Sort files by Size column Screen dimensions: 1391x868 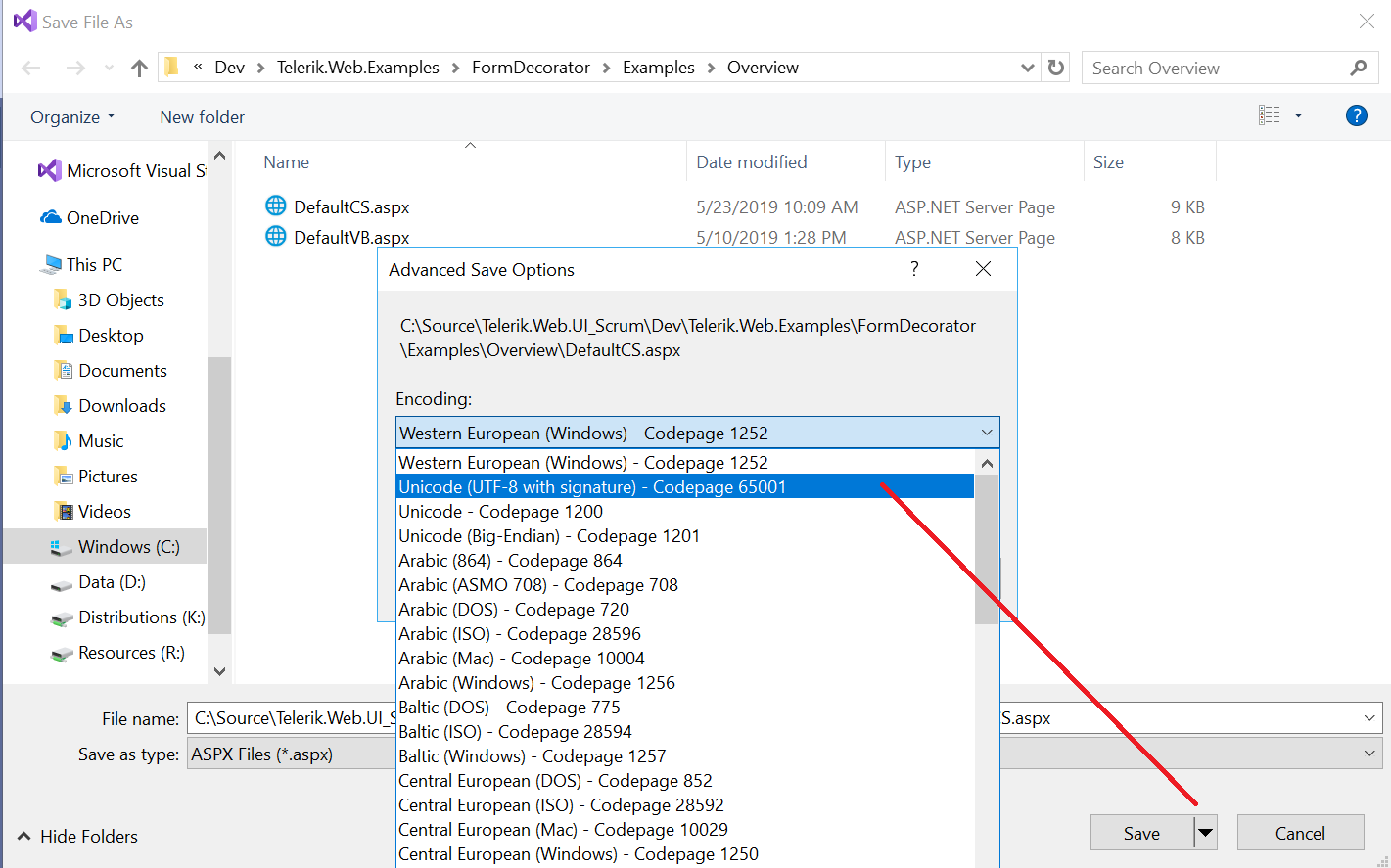(x=1108, y=162)
